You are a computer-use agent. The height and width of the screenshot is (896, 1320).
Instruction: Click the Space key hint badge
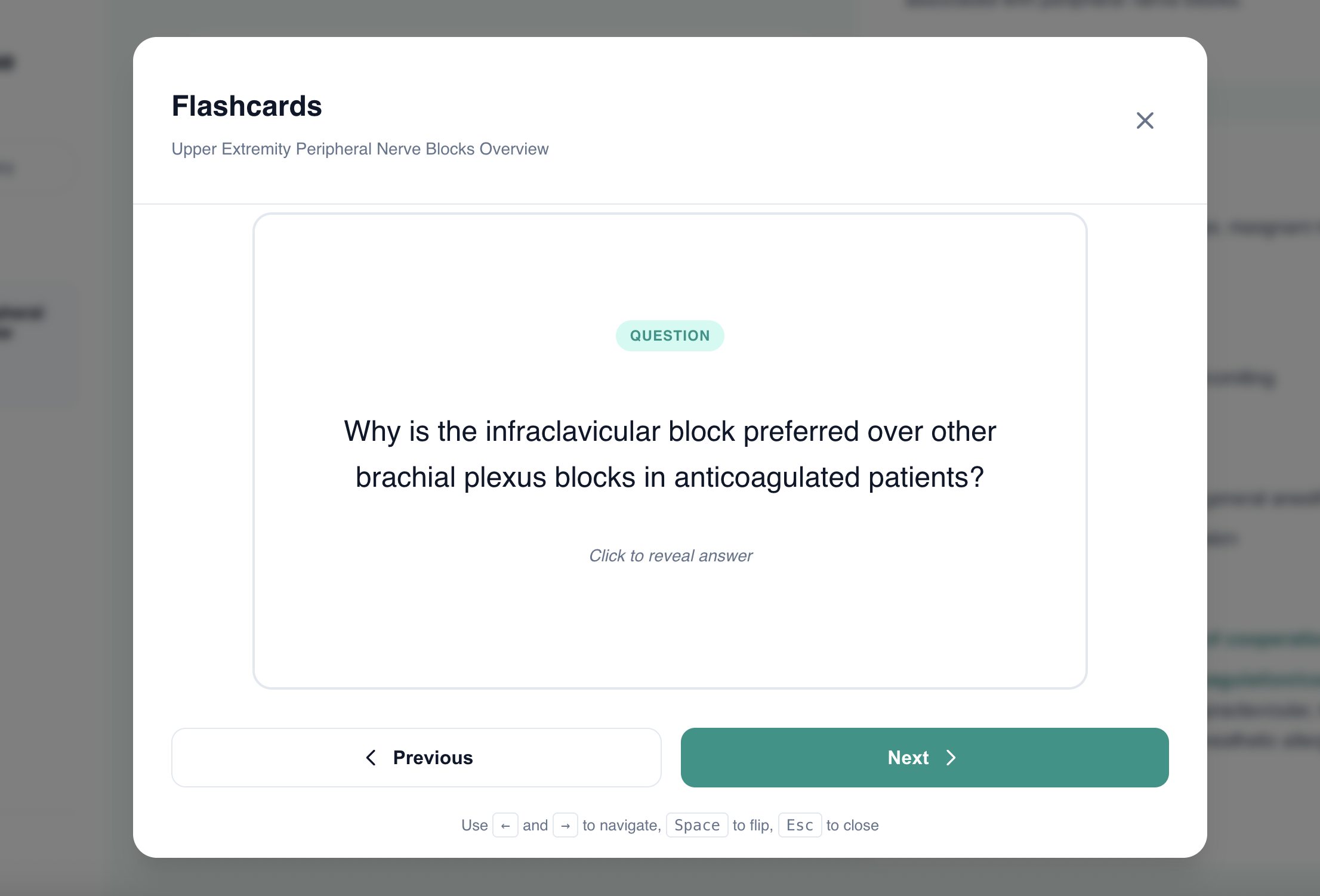pyautogui.click(x=696, y=825)
